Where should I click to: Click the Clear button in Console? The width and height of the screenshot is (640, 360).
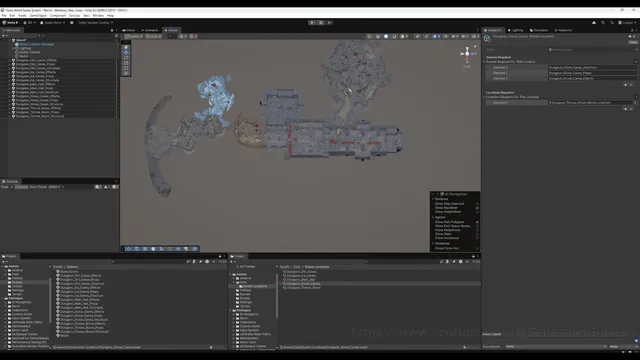tap(4, 187)
